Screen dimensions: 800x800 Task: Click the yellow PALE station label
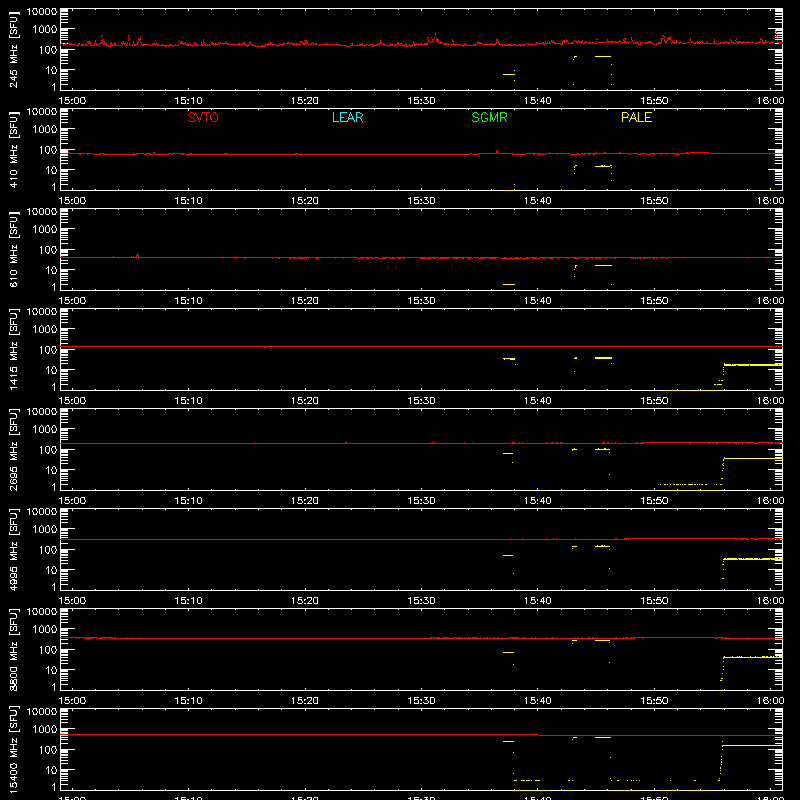tap(636, 117)
